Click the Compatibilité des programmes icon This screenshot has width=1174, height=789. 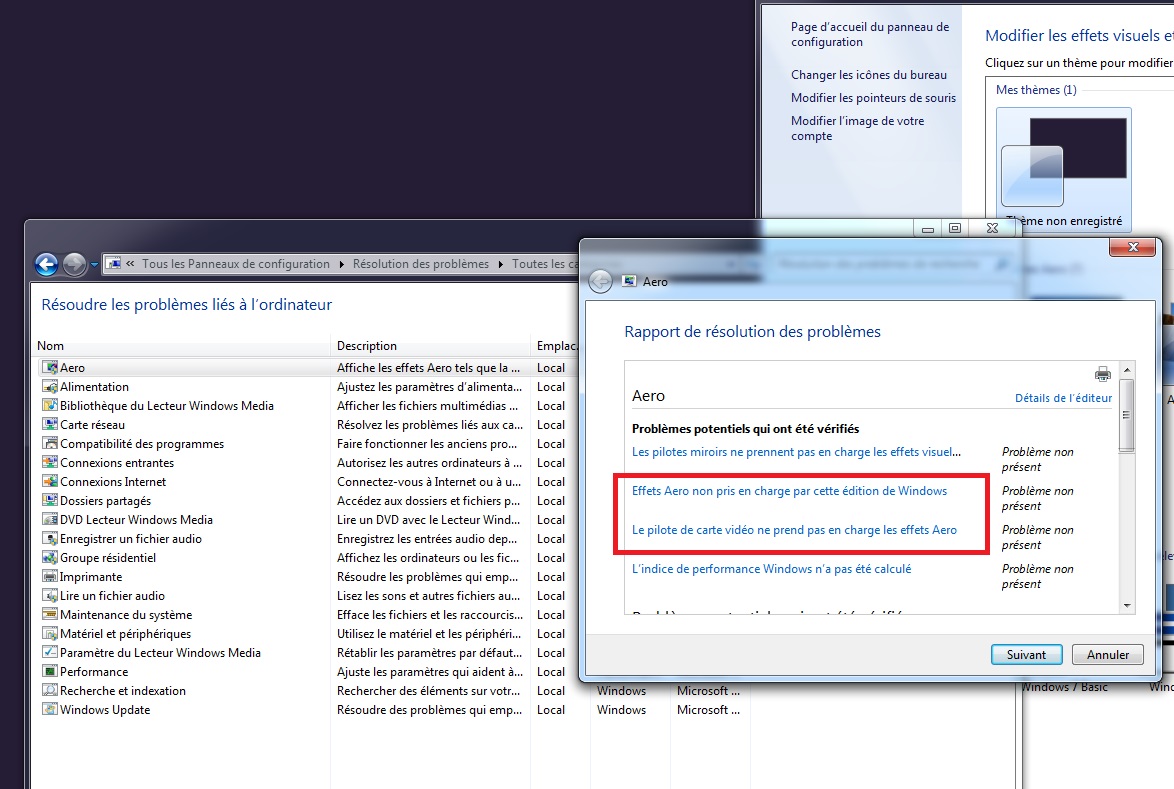coord(50,443)
